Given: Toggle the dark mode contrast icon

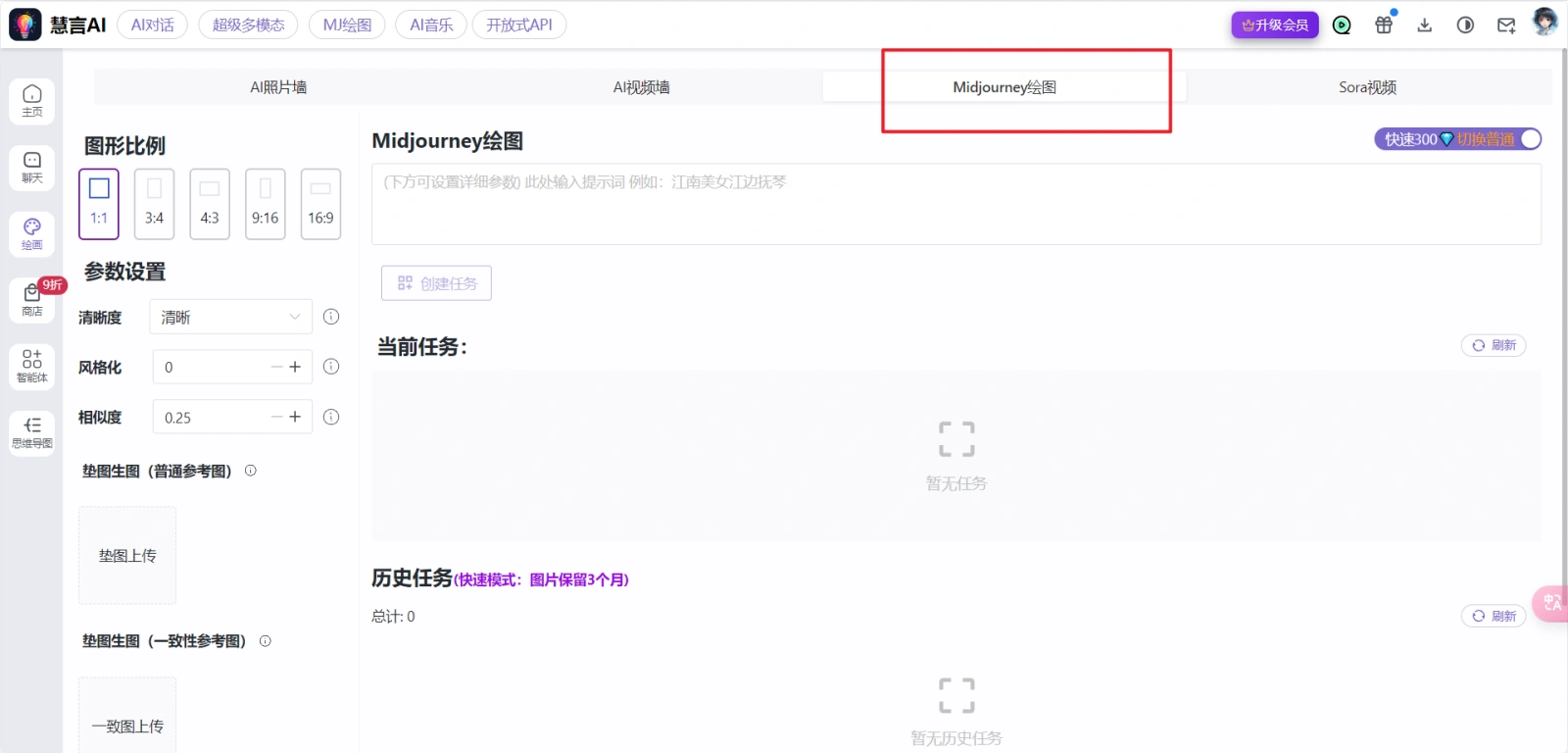Looking at the screenshot, I should (1465, 25).
